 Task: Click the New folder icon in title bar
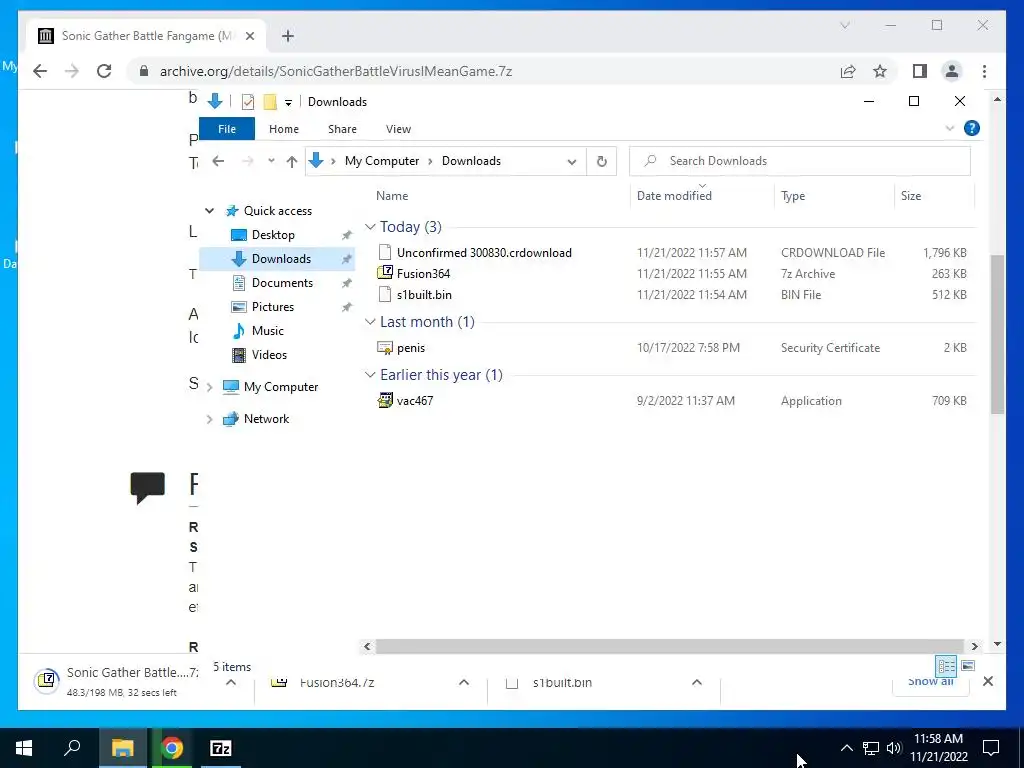click(270, 102)
